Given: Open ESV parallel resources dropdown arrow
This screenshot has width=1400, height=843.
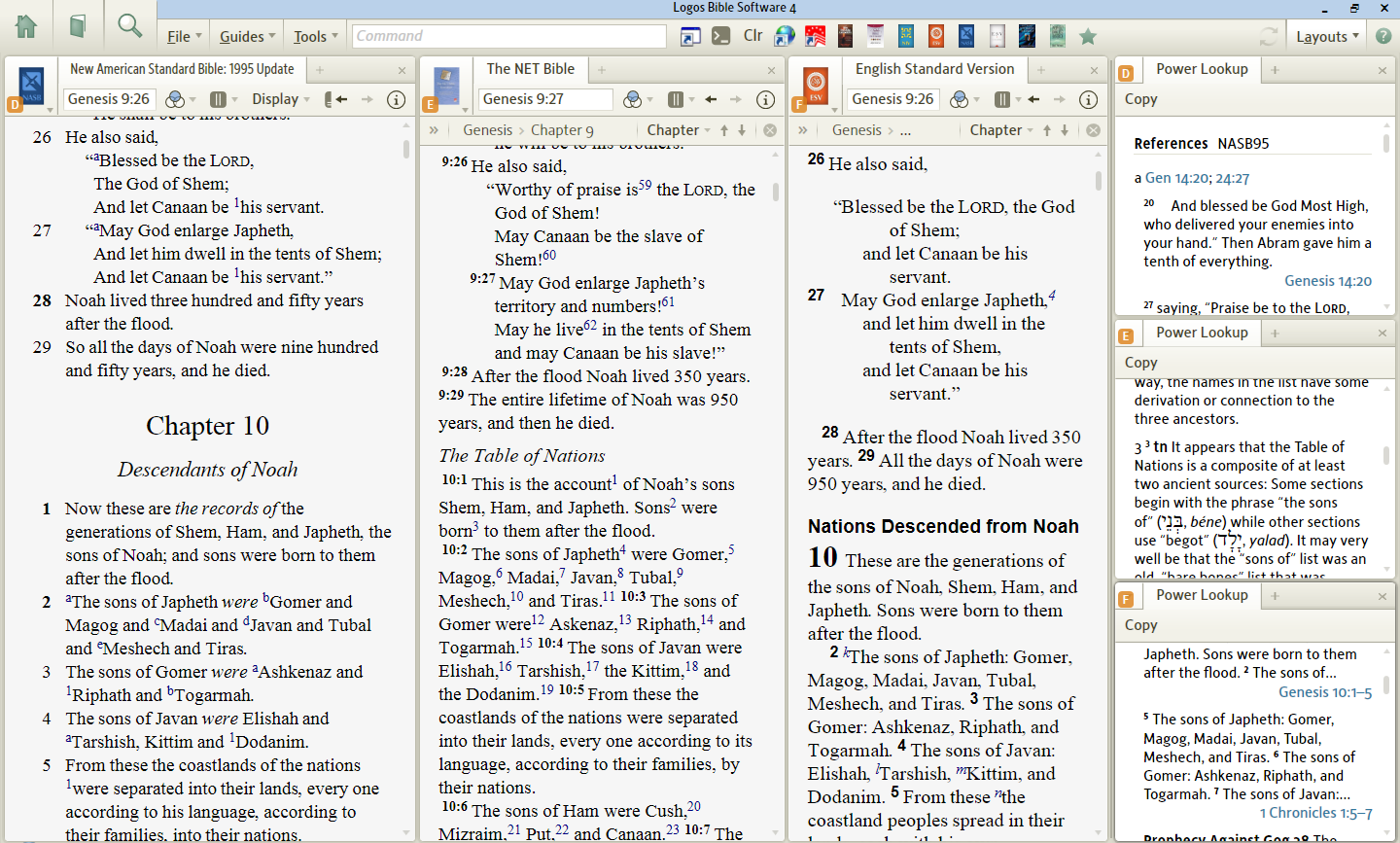Looking at the screenshot, I should (1020, 99).
